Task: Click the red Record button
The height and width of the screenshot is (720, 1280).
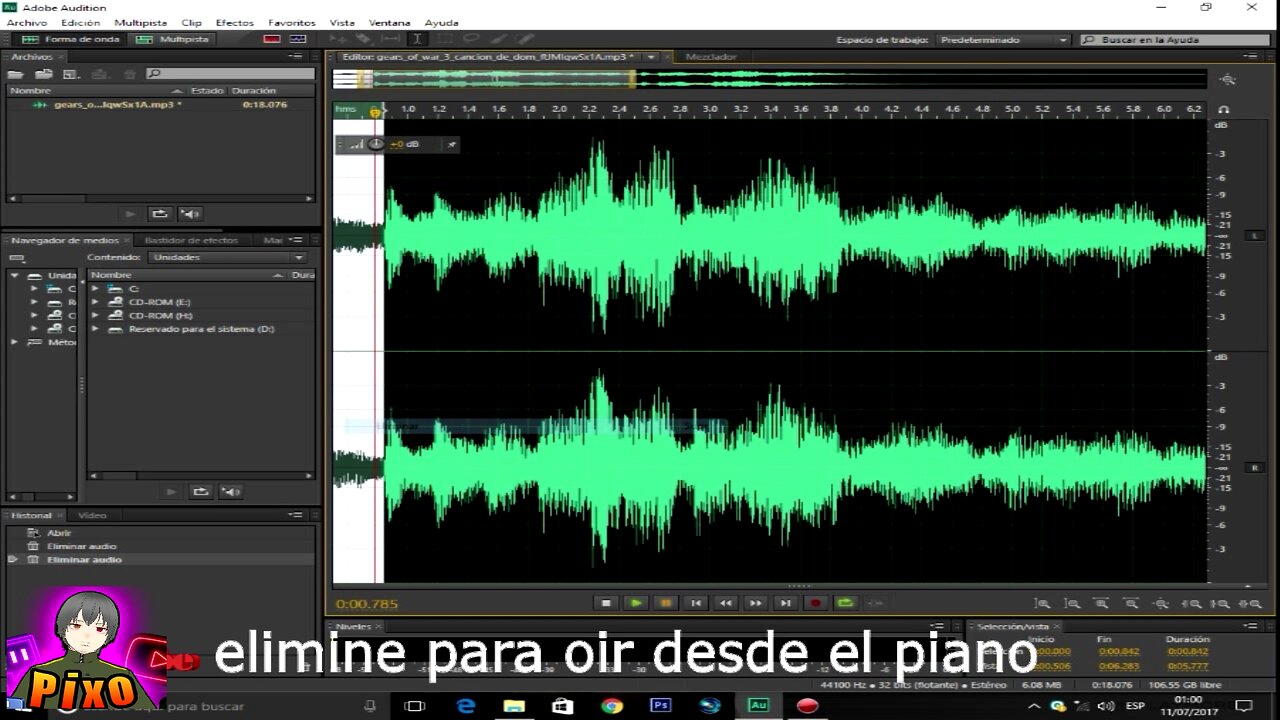Action: click(x=816, y=603)
